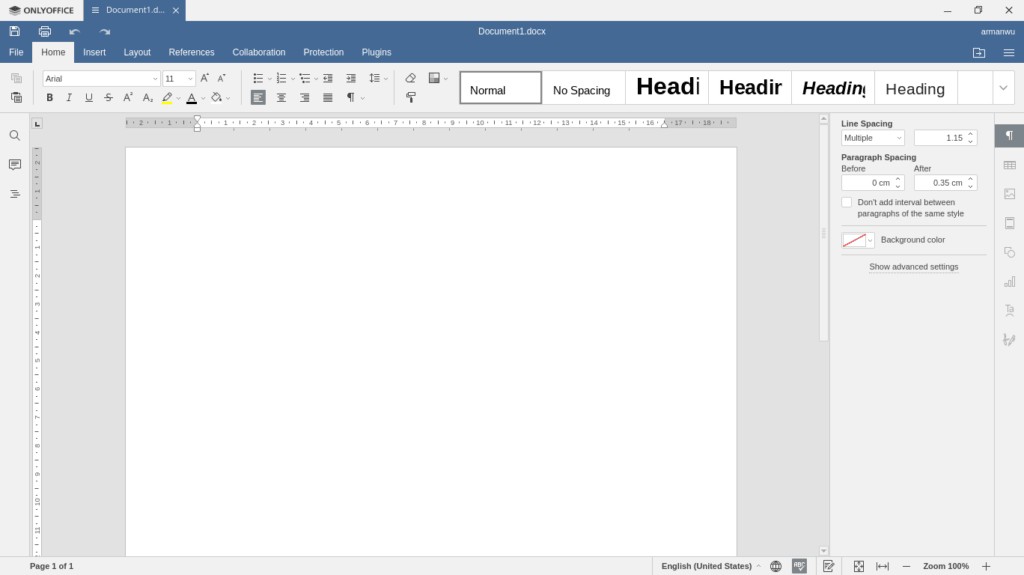Enable don't add interval between paragraphs checkbox

[x=847, y=203]
